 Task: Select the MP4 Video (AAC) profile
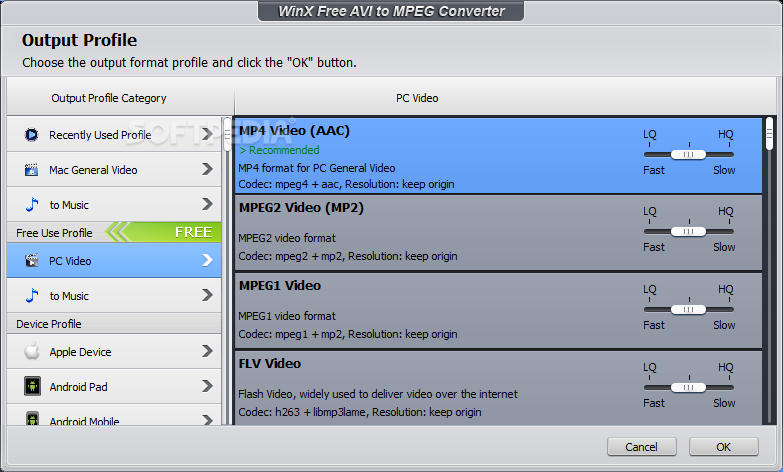click(x=498, y=155)
